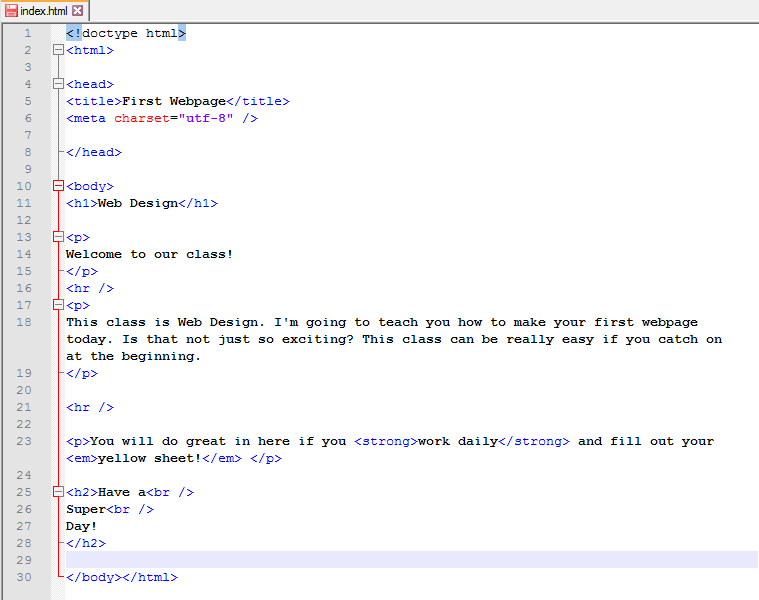The width and height of the screenshot is (759, 600).
Task: Collapse the red <body> fold marker
Action: click(58, 186)
